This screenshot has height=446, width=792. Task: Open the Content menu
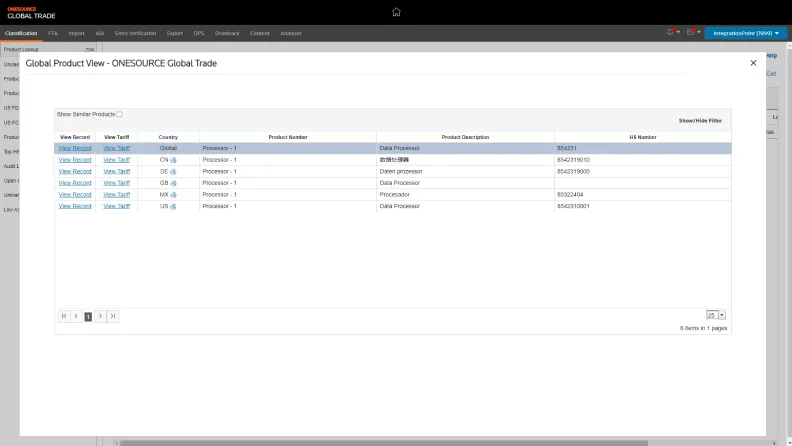point(260,33)
